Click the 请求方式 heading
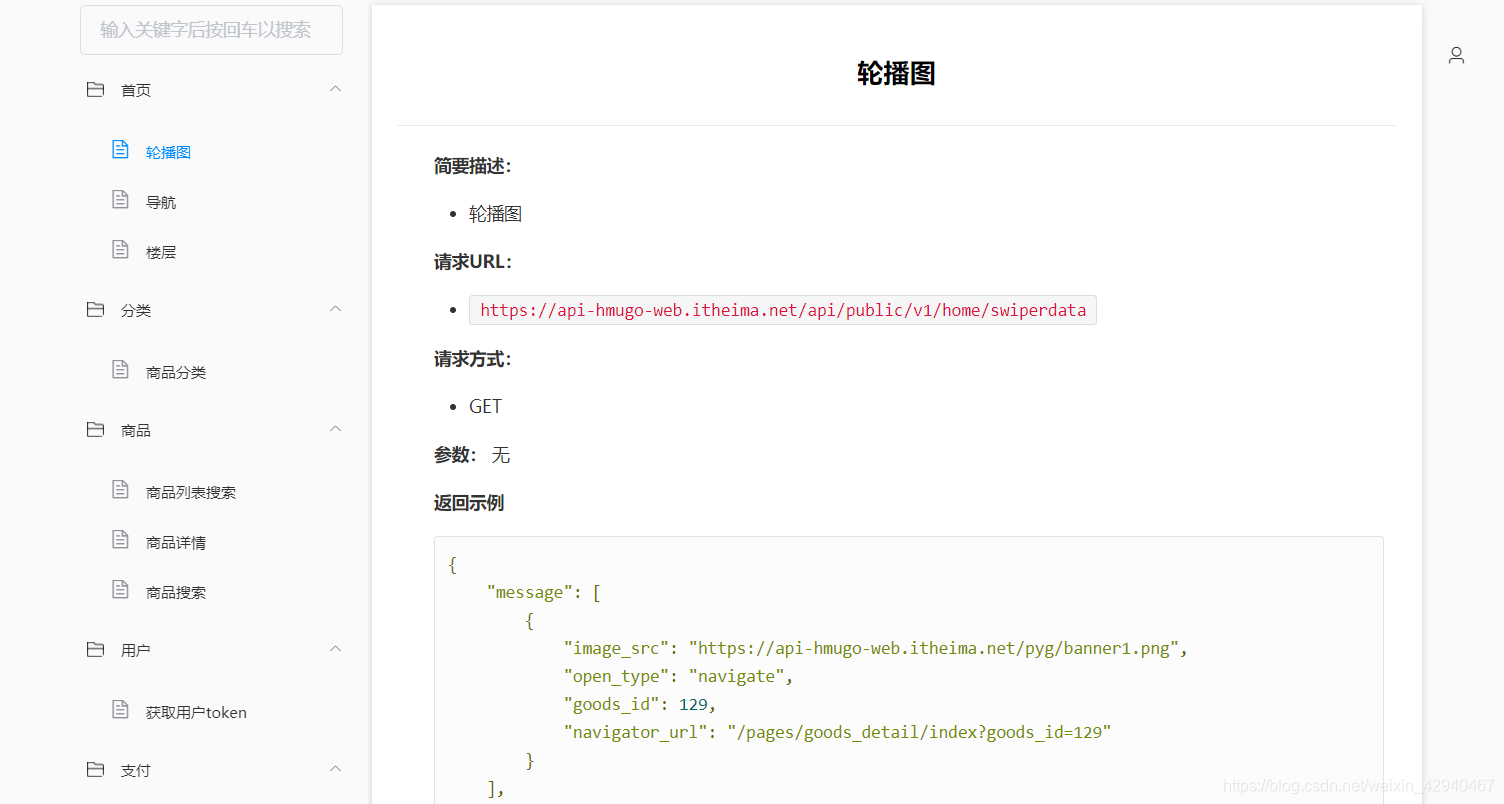 pos(473,359)
